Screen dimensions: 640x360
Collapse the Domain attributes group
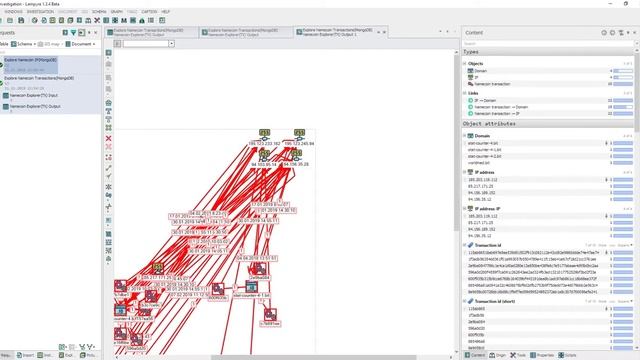tap(464, 136)
